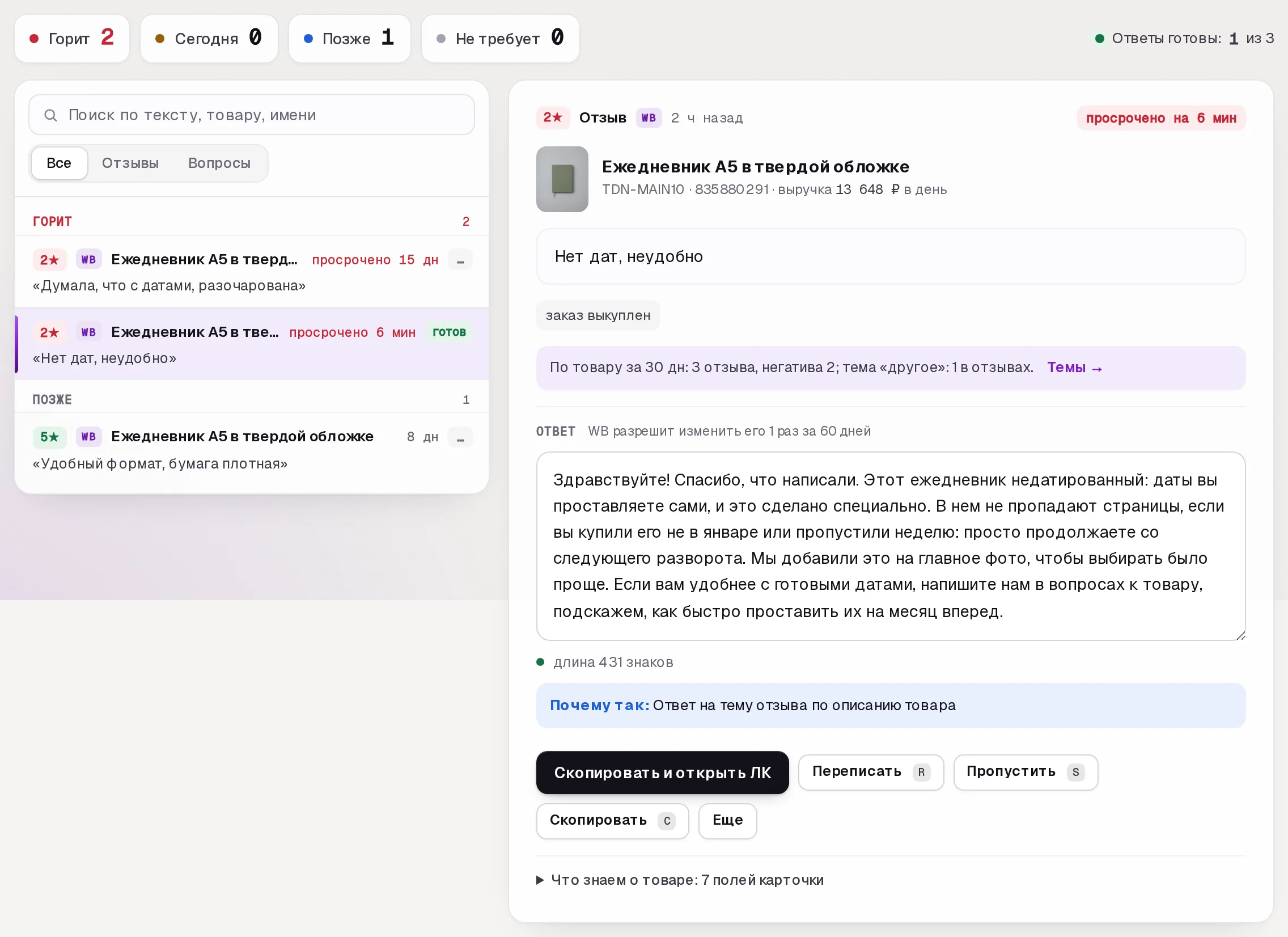
Task: Filter by the Сегодня status chip
Action: point(209,38)
